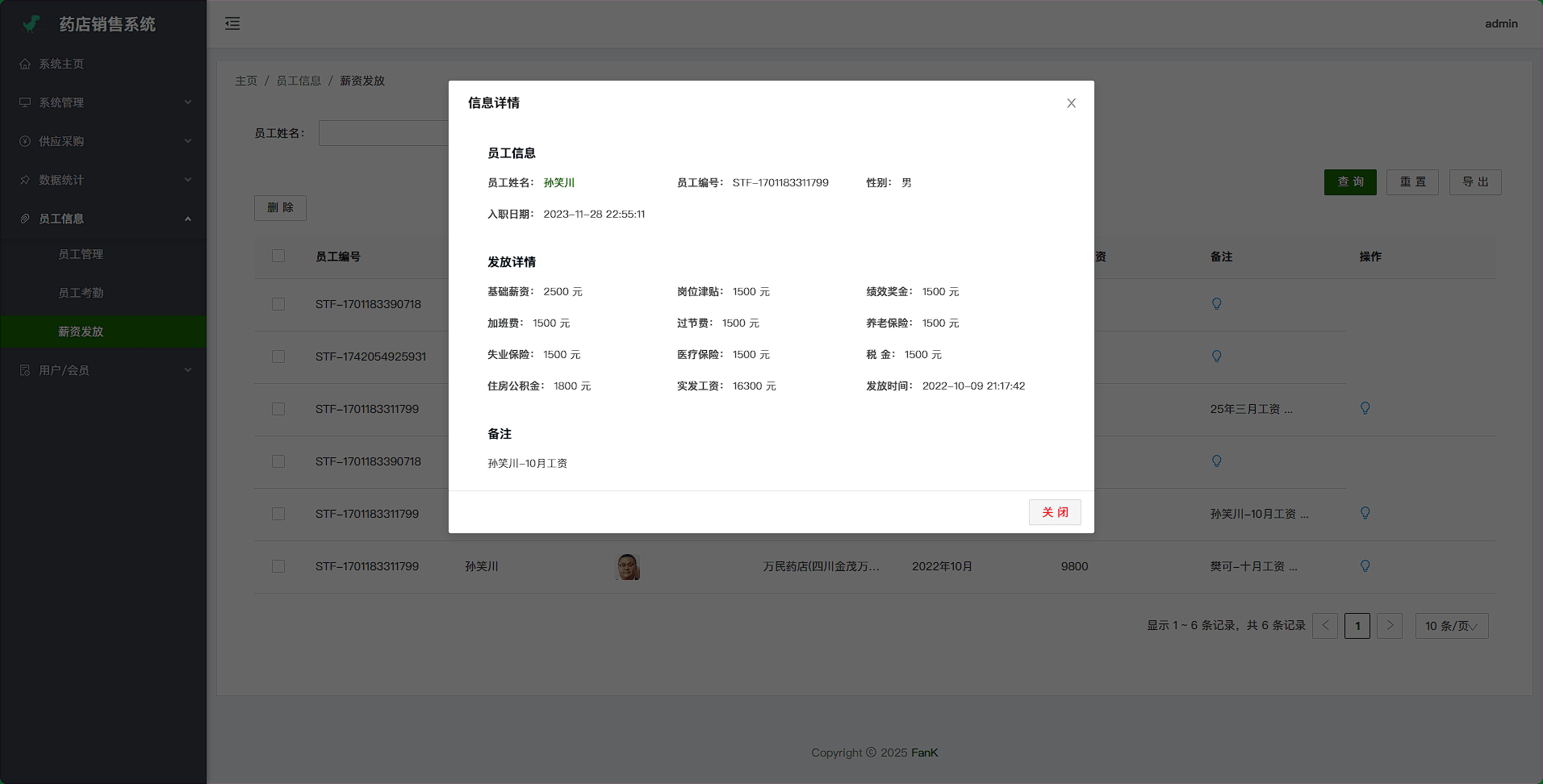Close the 信息详情 dialog with X icon
Screen dimensions: 1543x784
(1071, 103)
